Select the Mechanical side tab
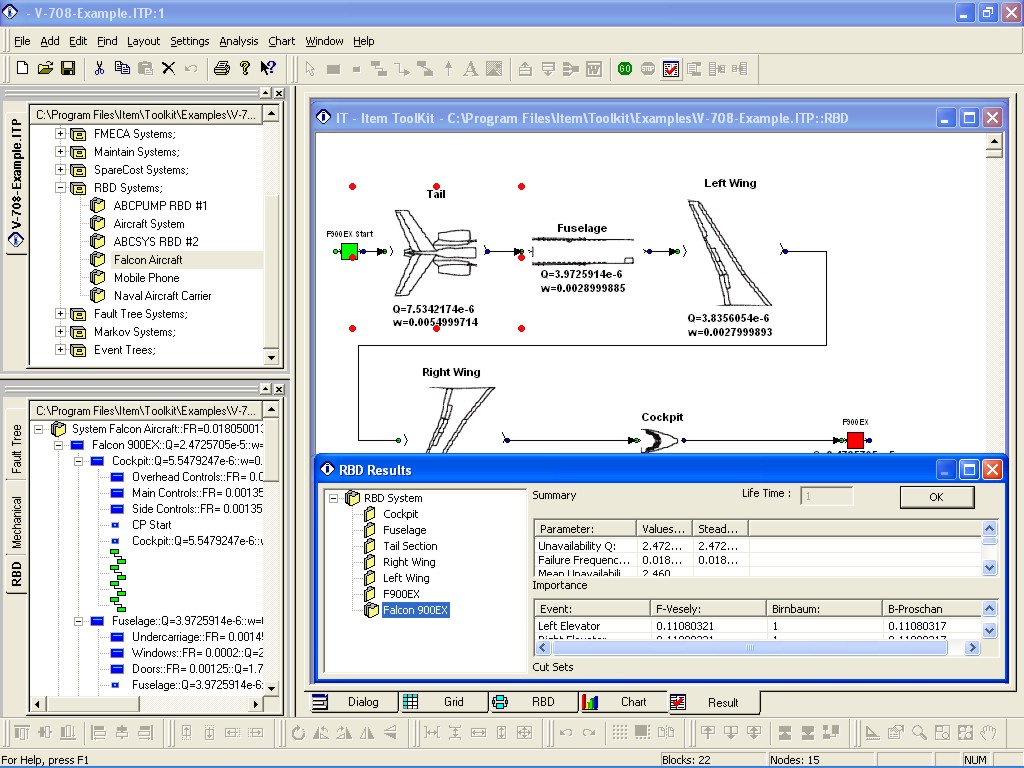This screenshot has width=1024, height=768. point(16,522)
